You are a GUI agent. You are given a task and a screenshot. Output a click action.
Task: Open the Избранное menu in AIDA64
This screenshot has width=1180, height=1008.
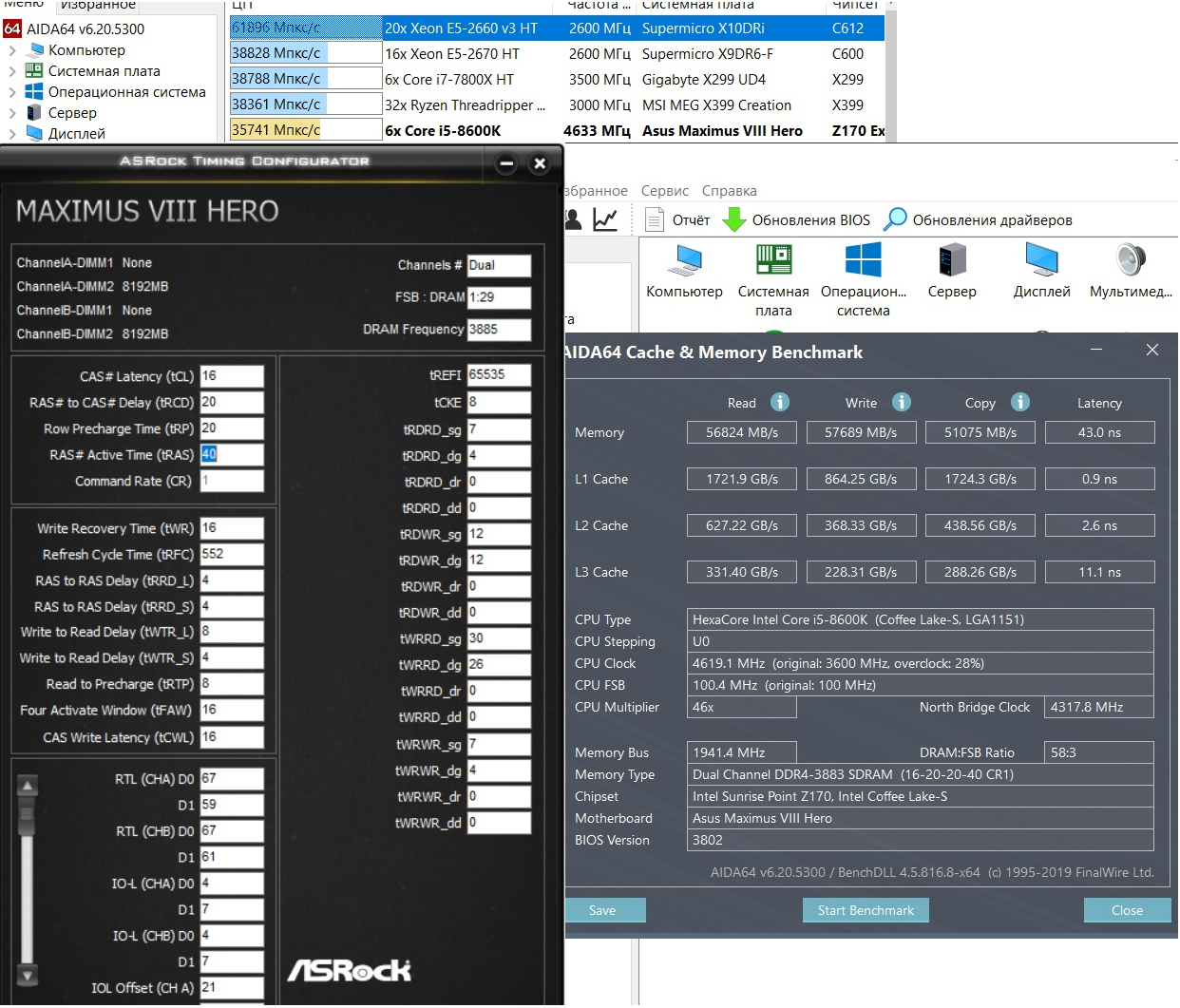(x=596, y=191)
